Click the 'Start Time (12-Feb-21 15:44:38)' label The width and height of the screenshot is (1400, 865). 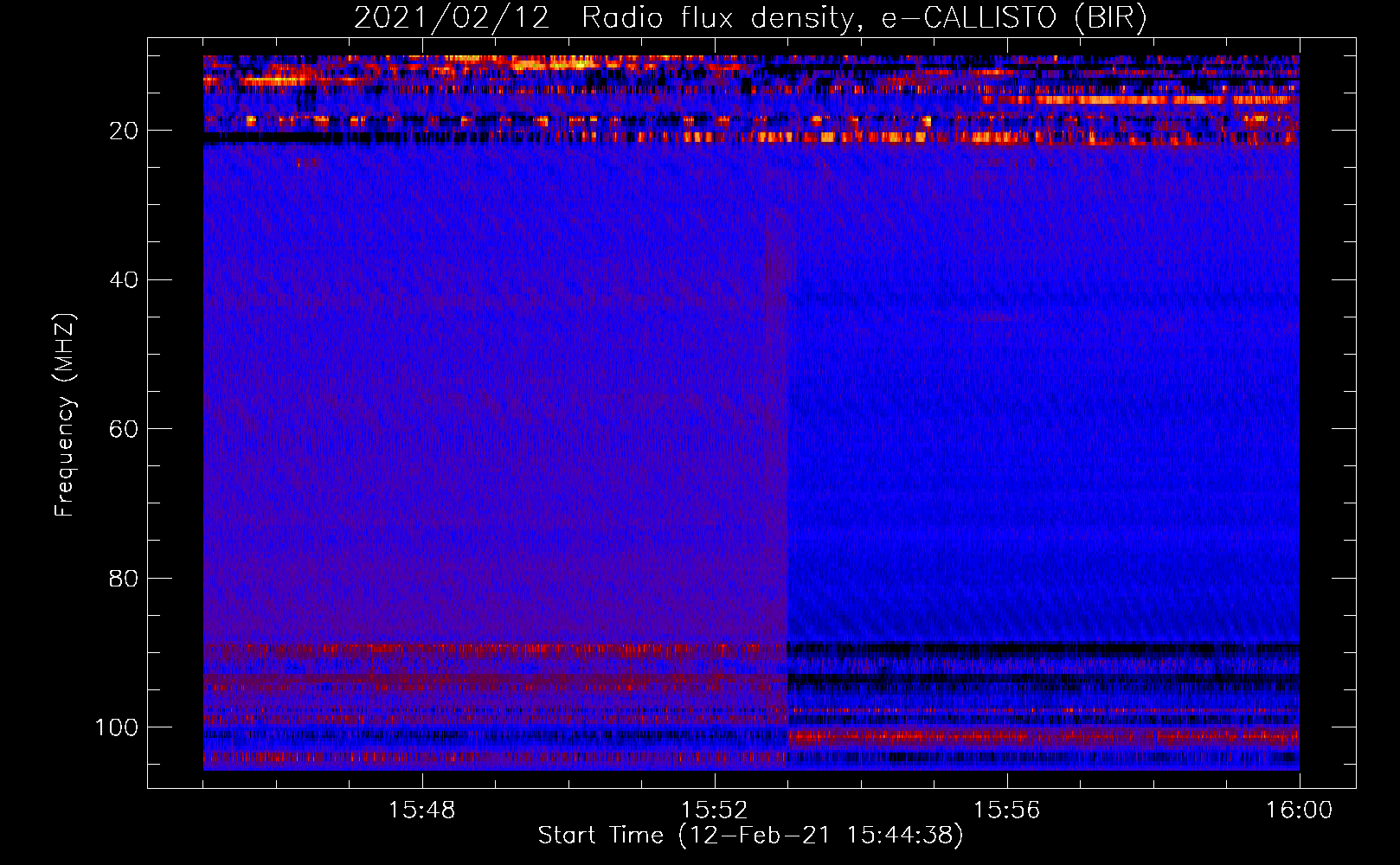[750, 836]
